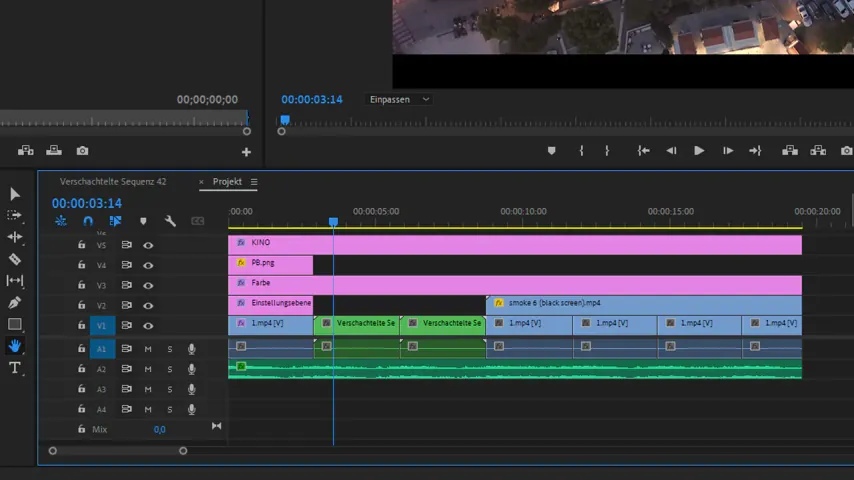Select the Ripple Edit tool
This screenshot has height=480, width=854.
[15, 237]
